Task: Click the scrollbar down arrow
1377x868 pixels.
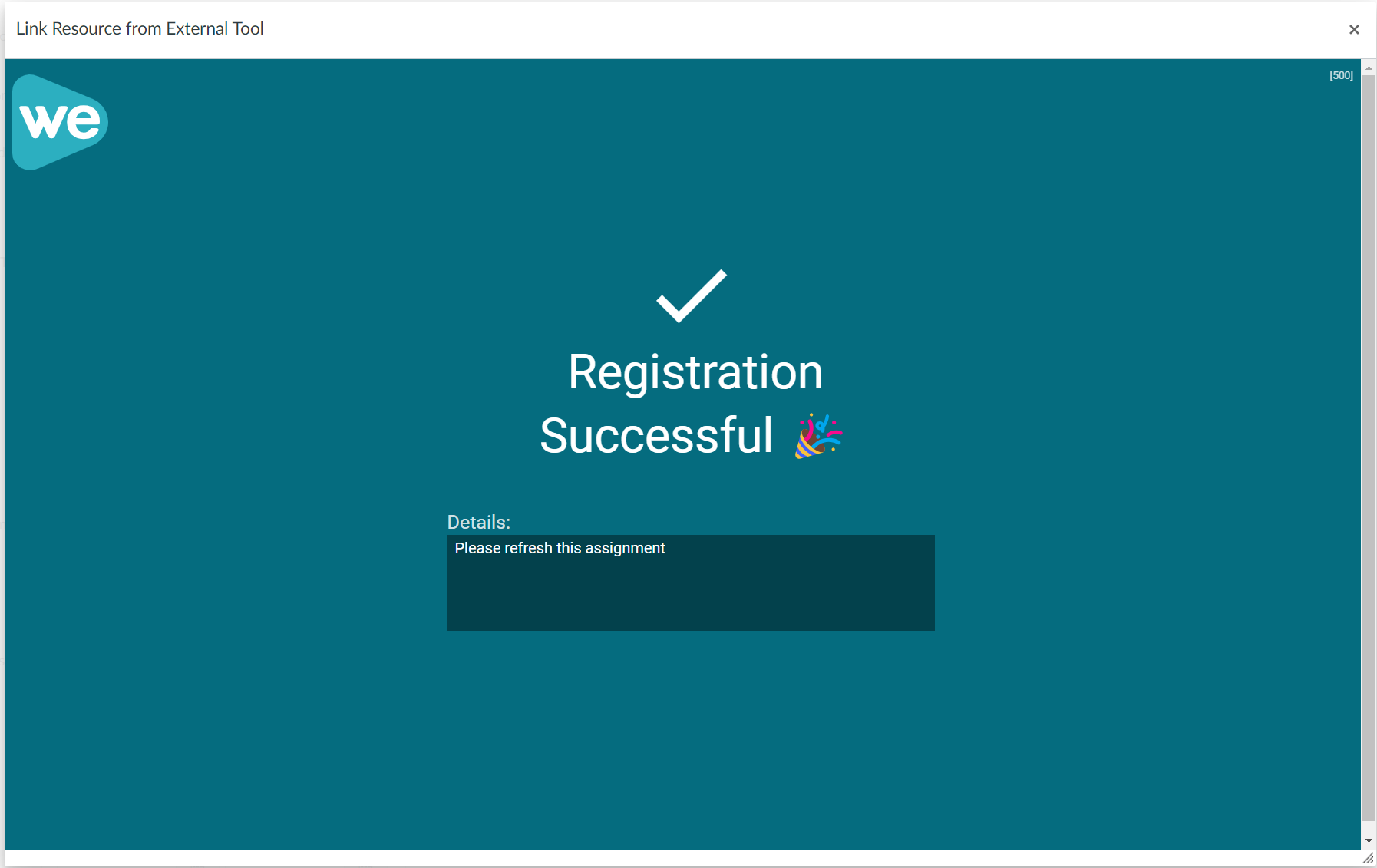Action: pyautogui.click(x=1369, y=840)
